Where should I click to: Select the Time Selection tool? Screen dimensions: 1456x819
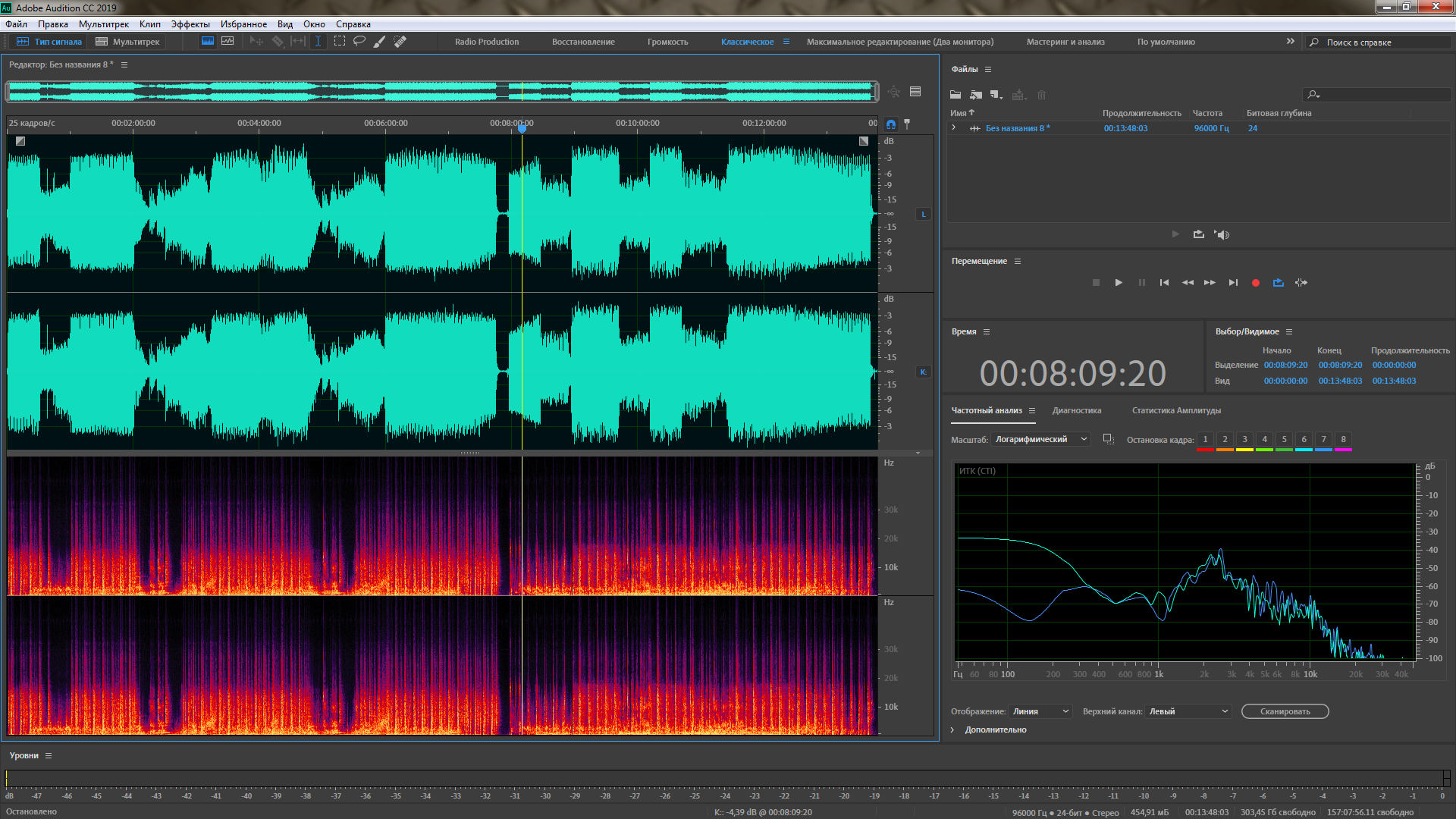coord(318,42)
